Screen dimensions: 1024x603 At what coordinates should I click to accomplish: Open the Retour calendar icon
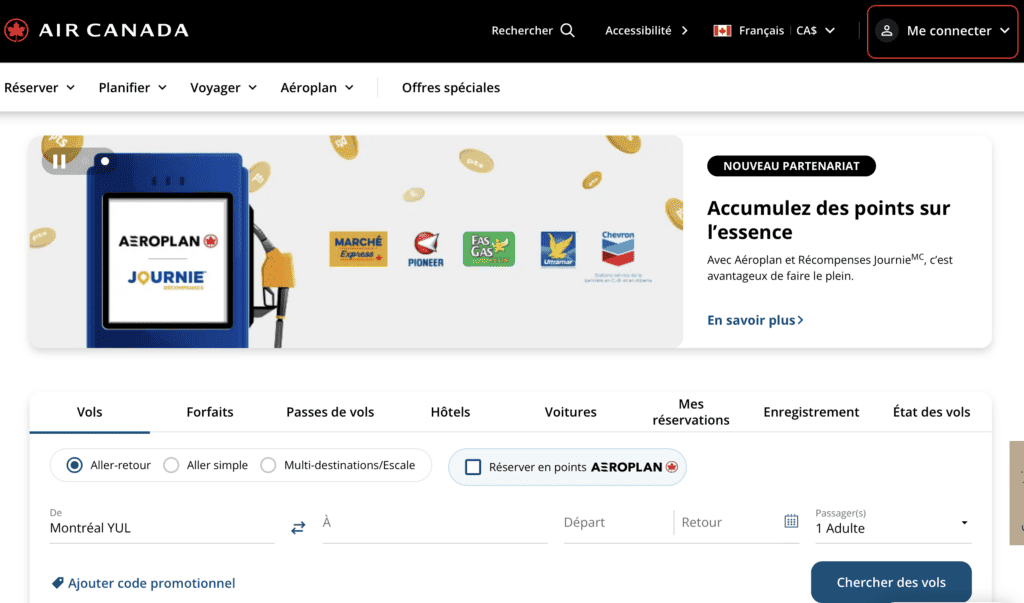(x=791, y=521)
